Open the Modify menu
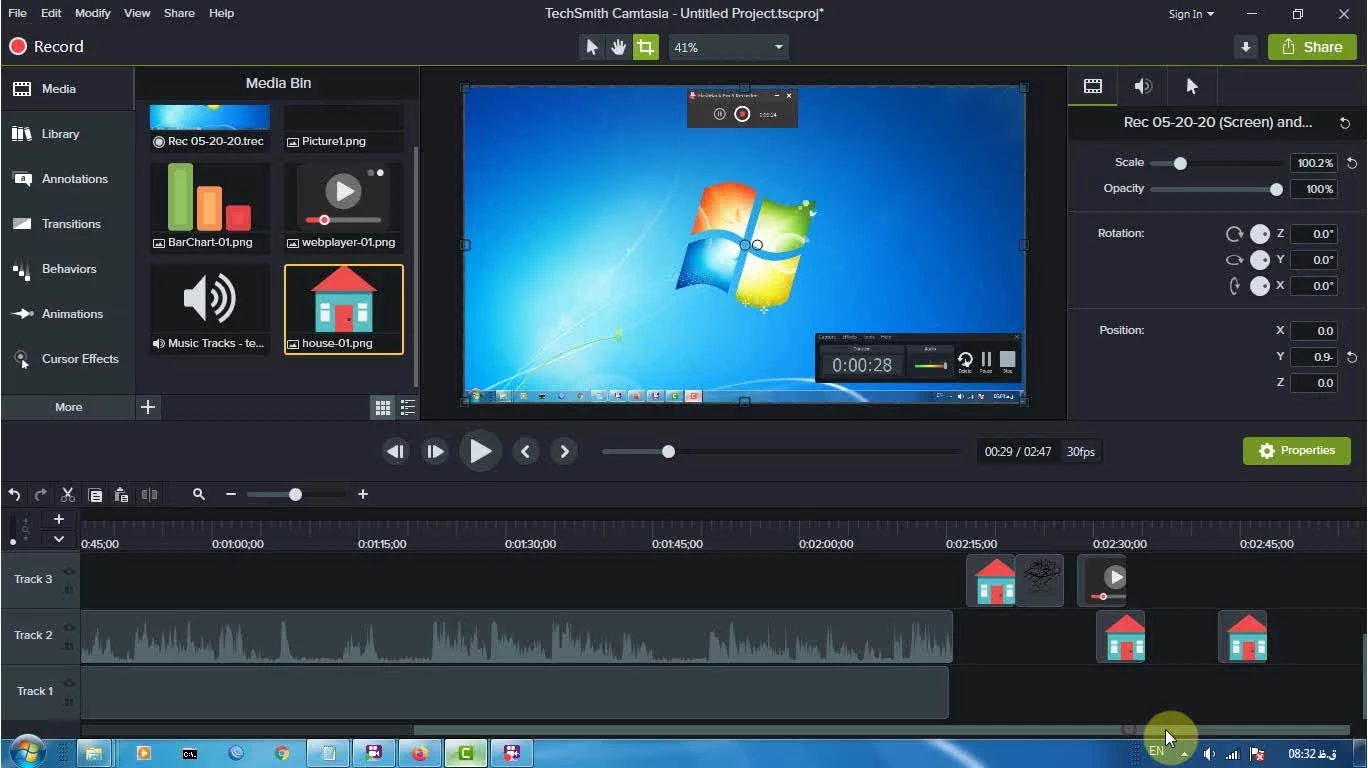This screenshot has height=768, width=1368. [93, 13]
